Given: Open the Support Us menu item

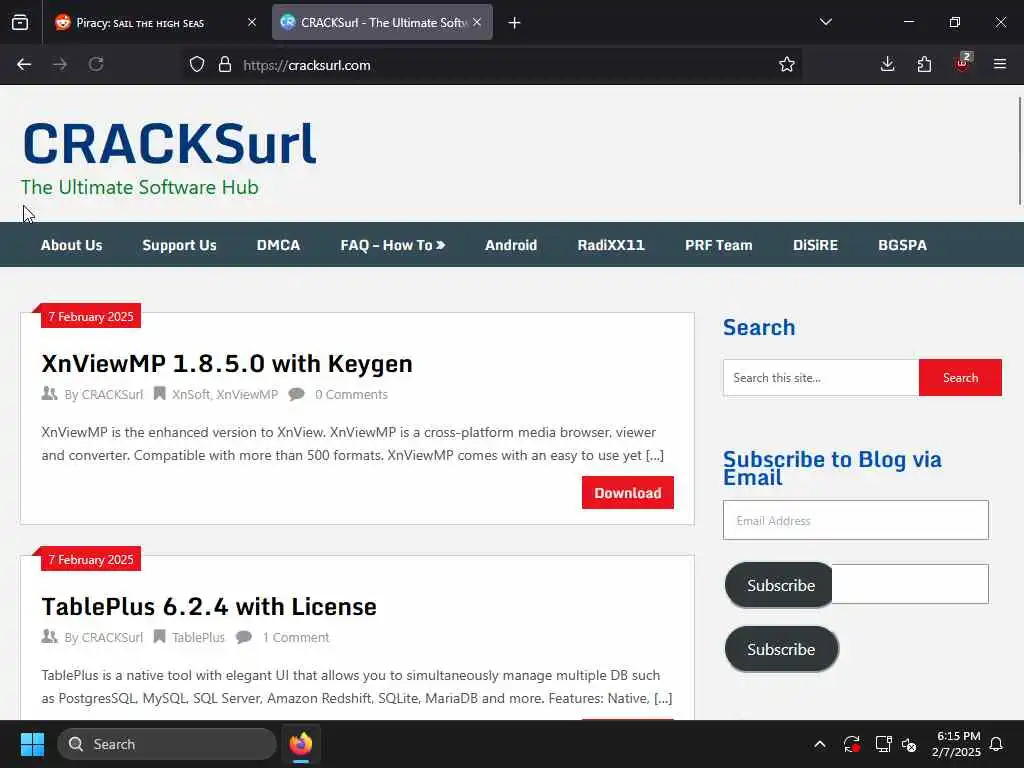Looking at the screenshot, I should click(180, 245).
